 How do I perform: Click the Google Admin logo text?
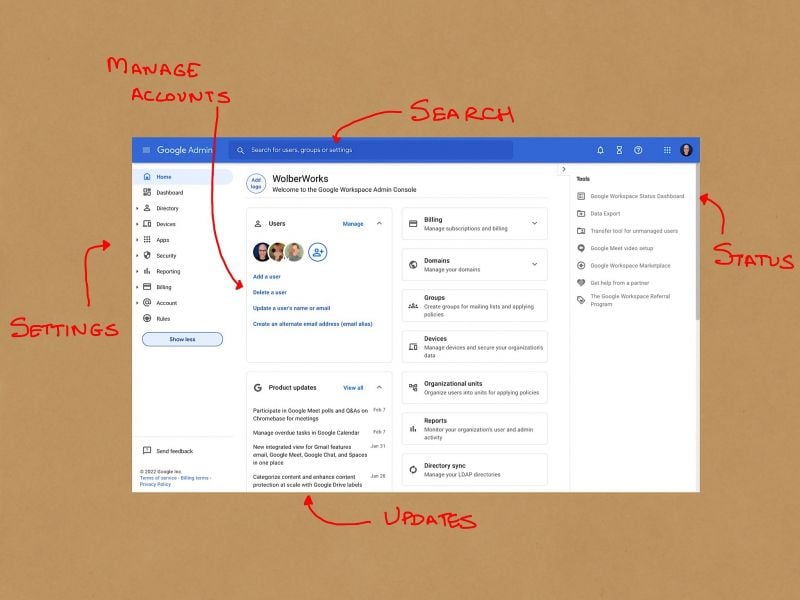coord(184,150)
